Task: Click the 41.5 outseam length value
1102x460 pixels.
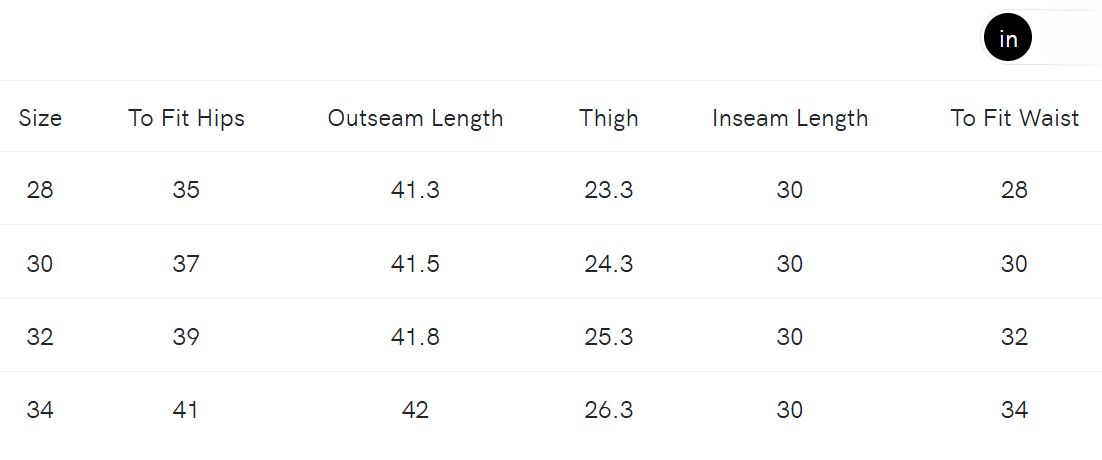Action: (x=415, y=264)
